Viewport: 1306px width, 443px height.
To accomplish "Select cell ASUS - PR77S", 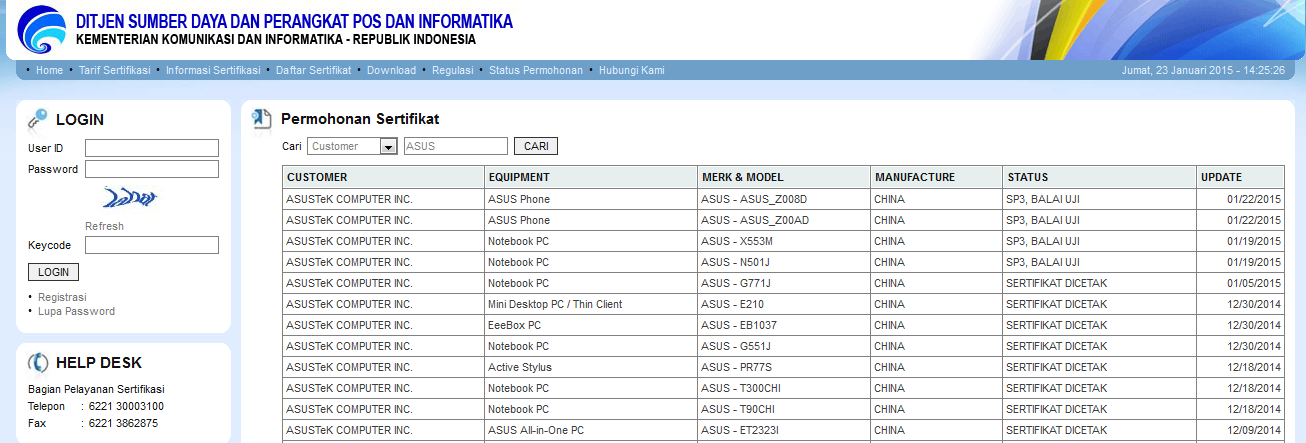I will point(784,367).
